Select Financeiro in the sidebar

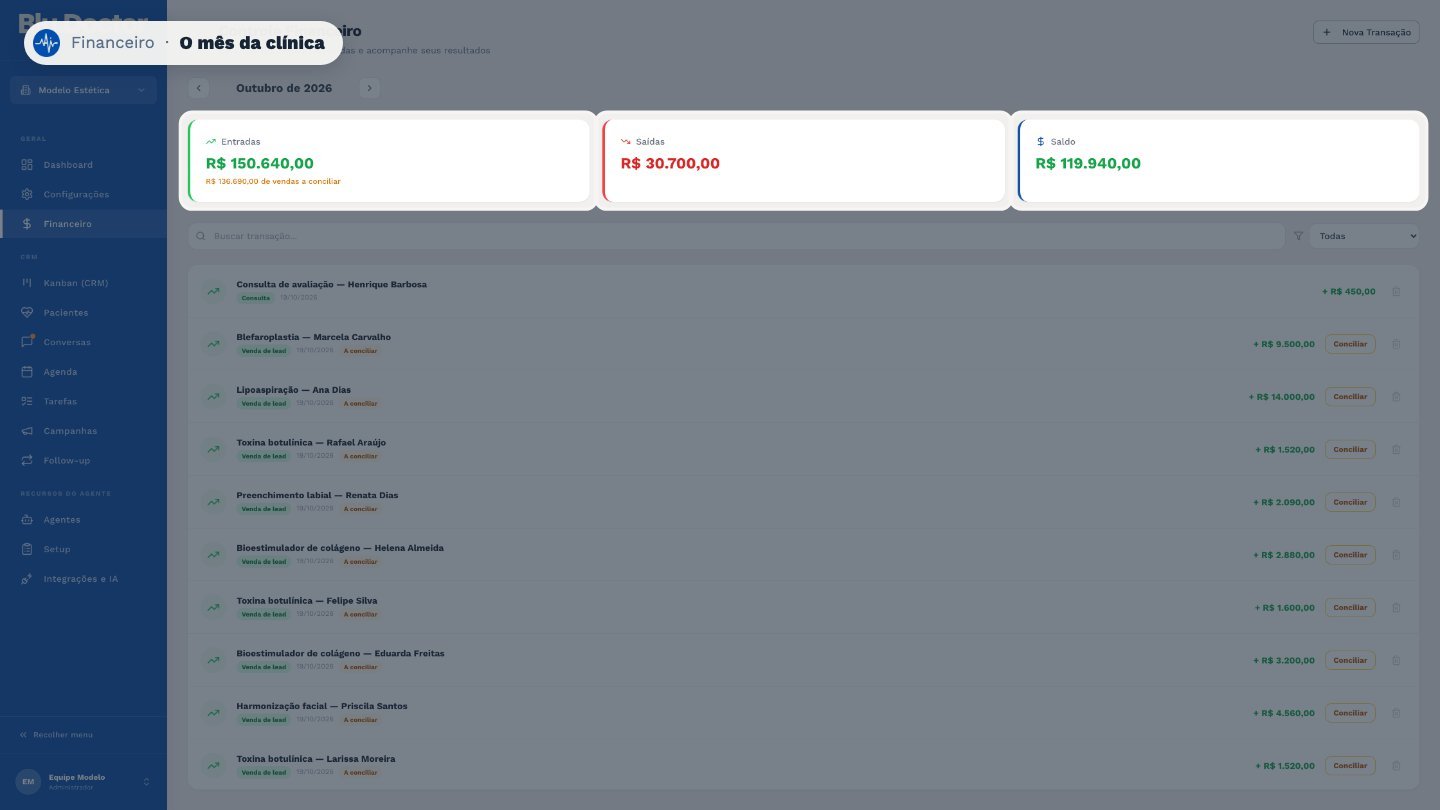point(83,224)
